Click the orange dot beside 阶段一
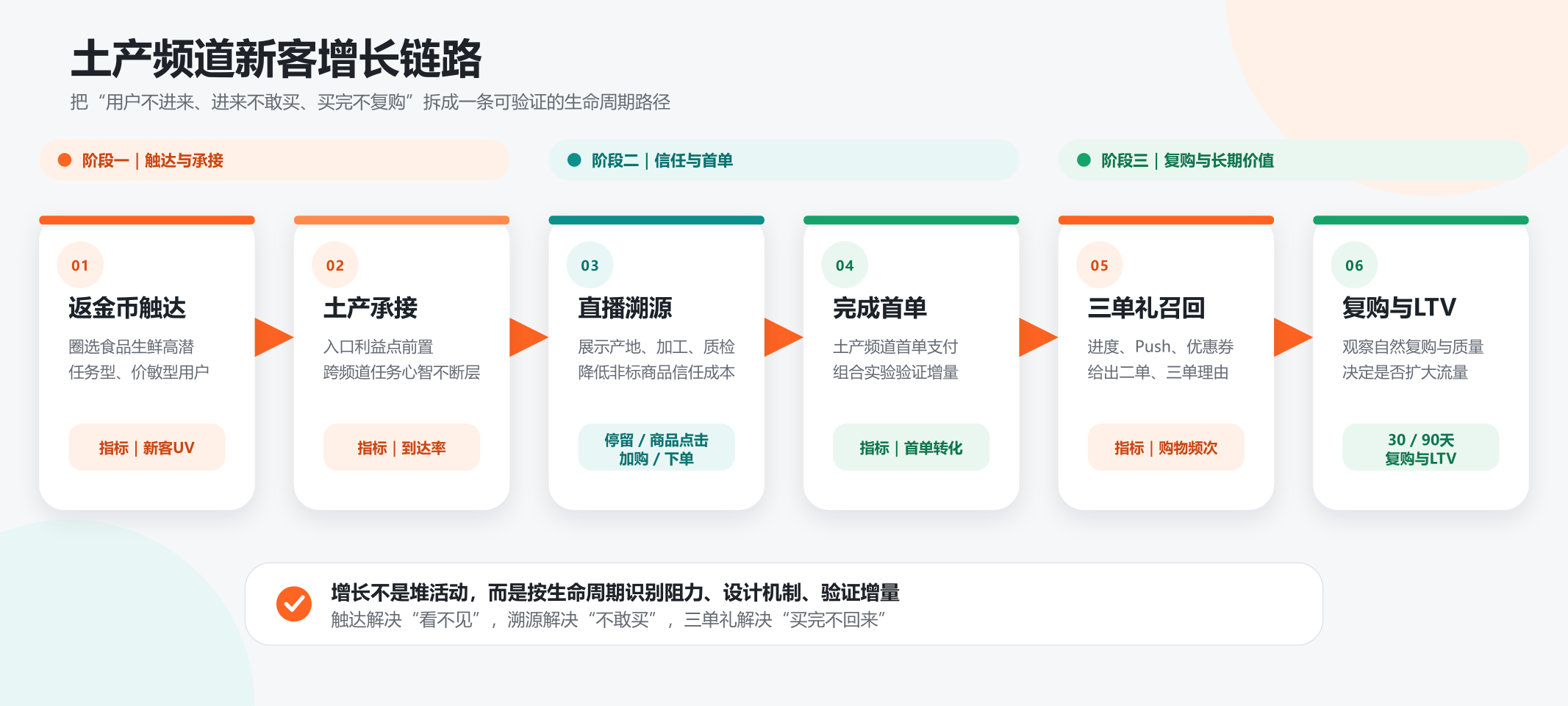The image size is (1568, 706). (65, 160)
